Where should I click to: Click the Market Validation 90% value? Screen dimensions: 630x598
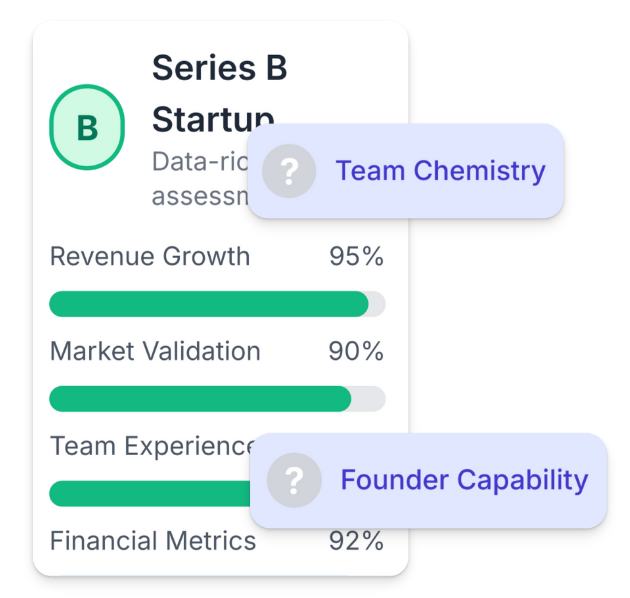pyautogui.click(x=356, y=352)
